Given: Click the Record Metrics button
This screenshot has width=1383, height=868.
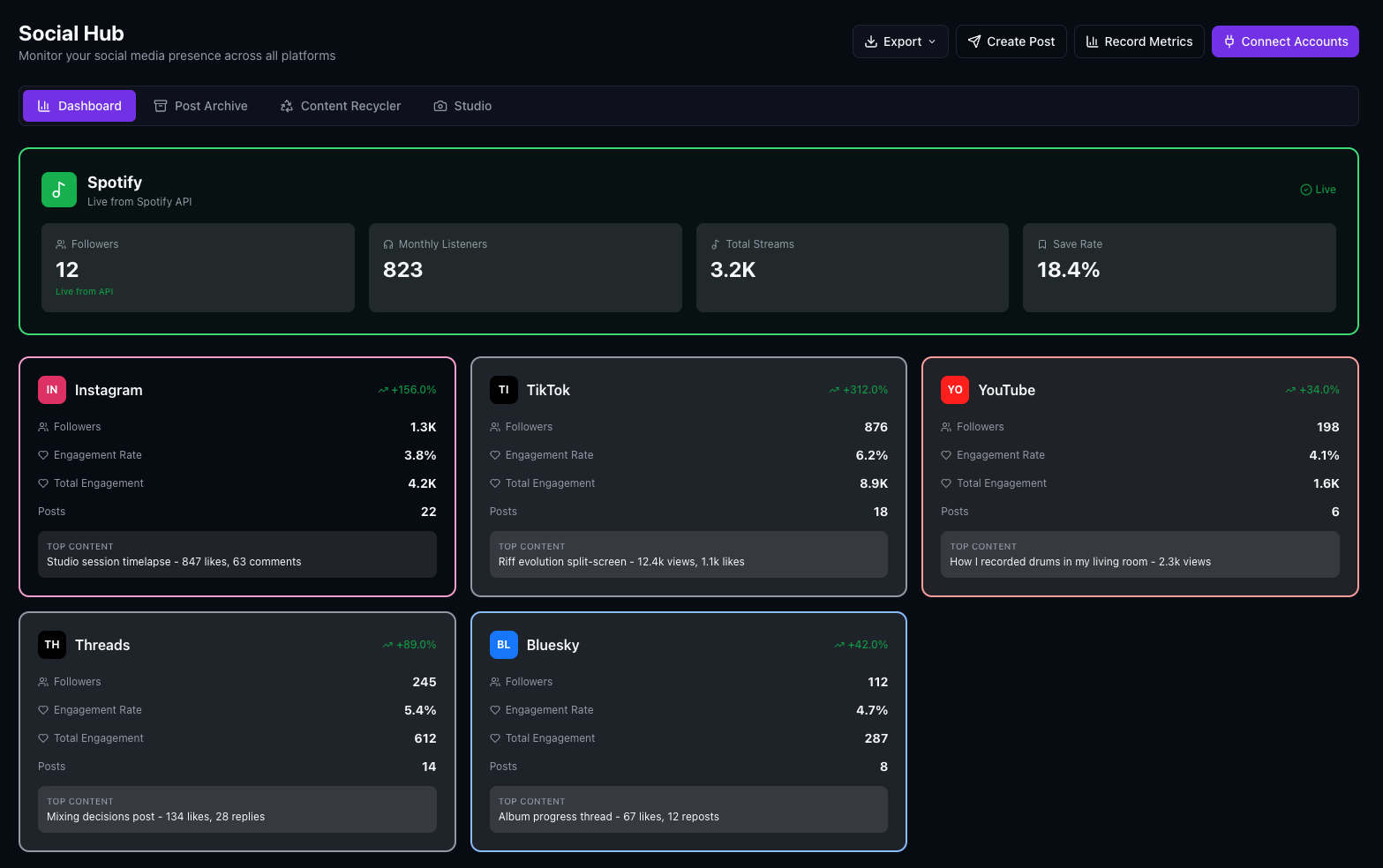Looking at the screenshot, I should click(x=1139, y=41).
